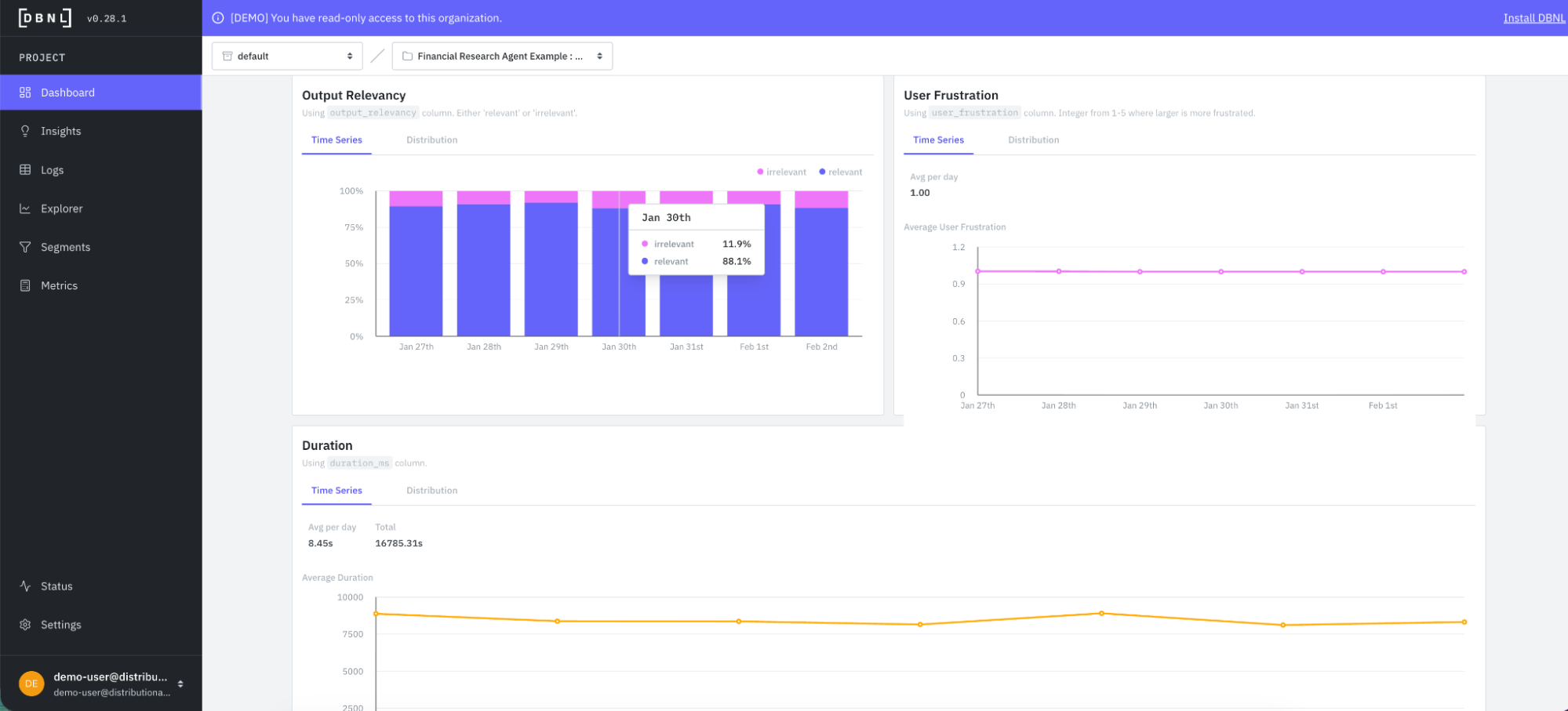
Task: Click the DBNL logo
Action: [x=45, y=18]
